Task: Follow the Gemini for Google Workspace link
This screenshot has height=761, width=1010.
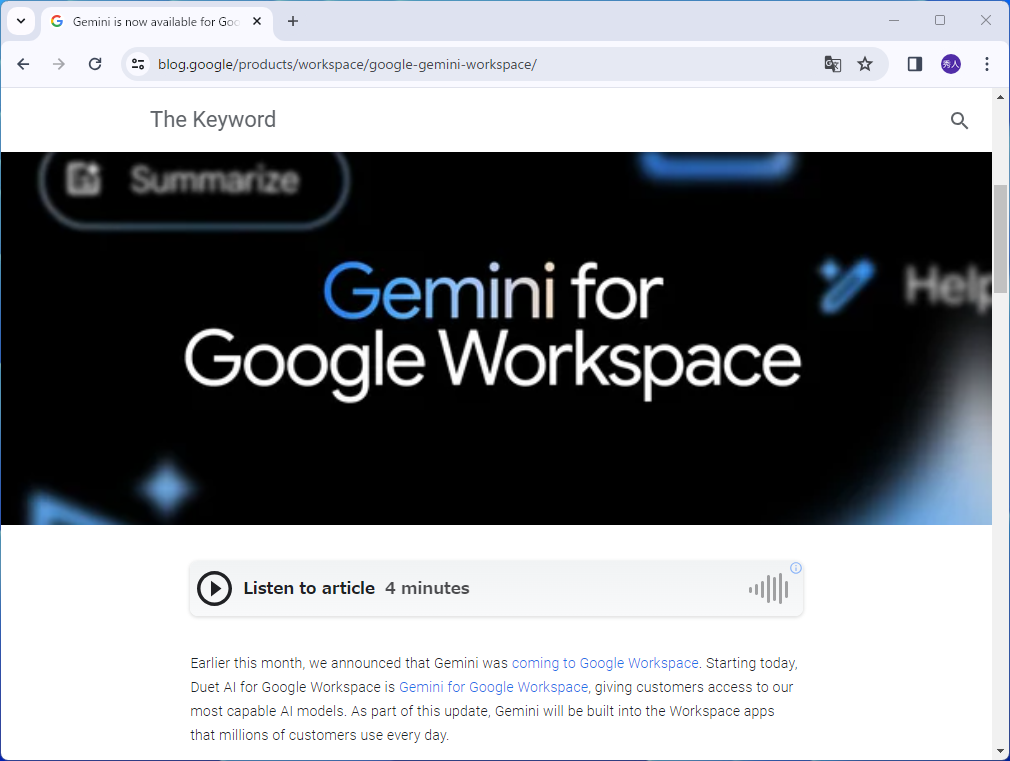Action: (x=493, y=687)
